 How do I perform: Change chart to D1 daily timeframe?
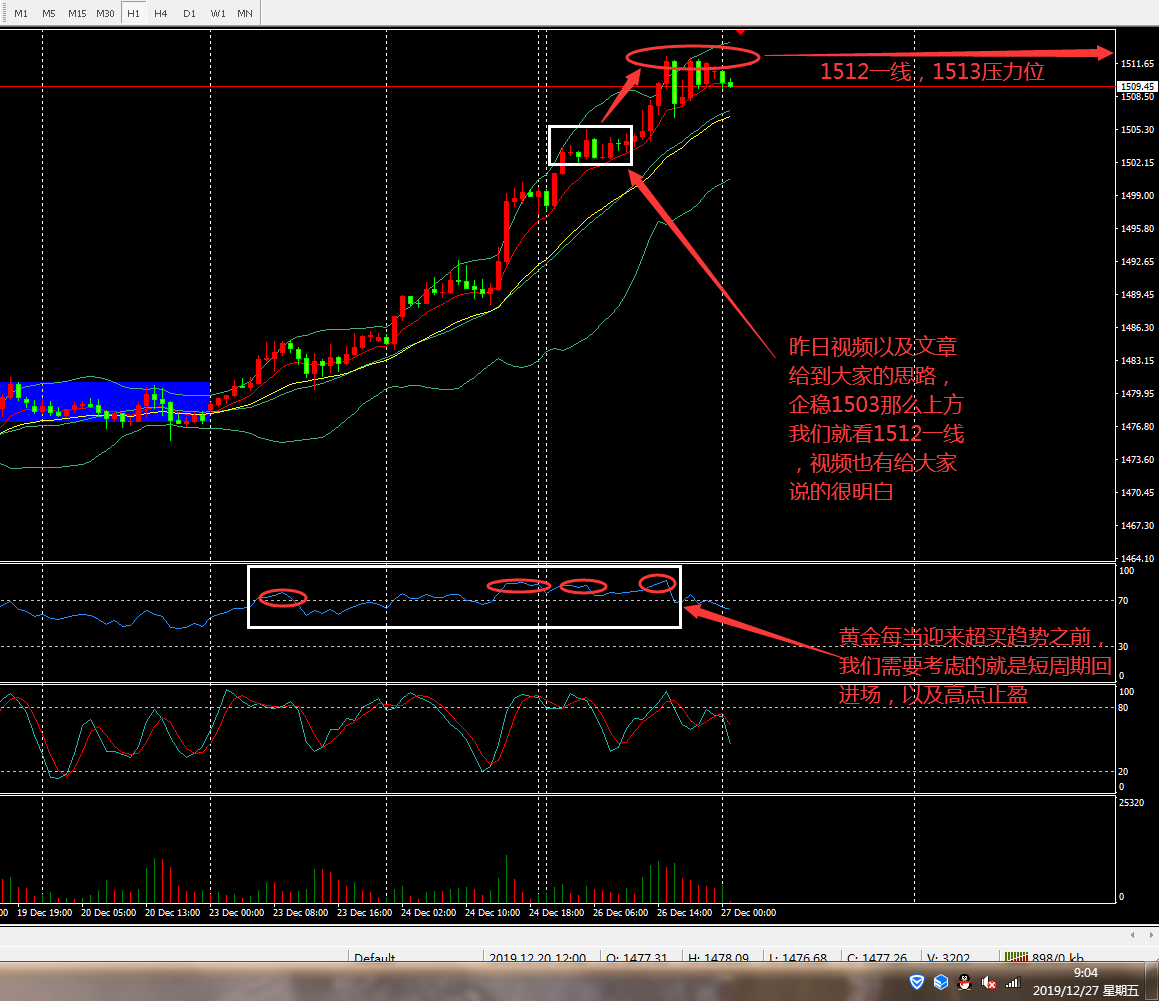click(x=189, y=13)
